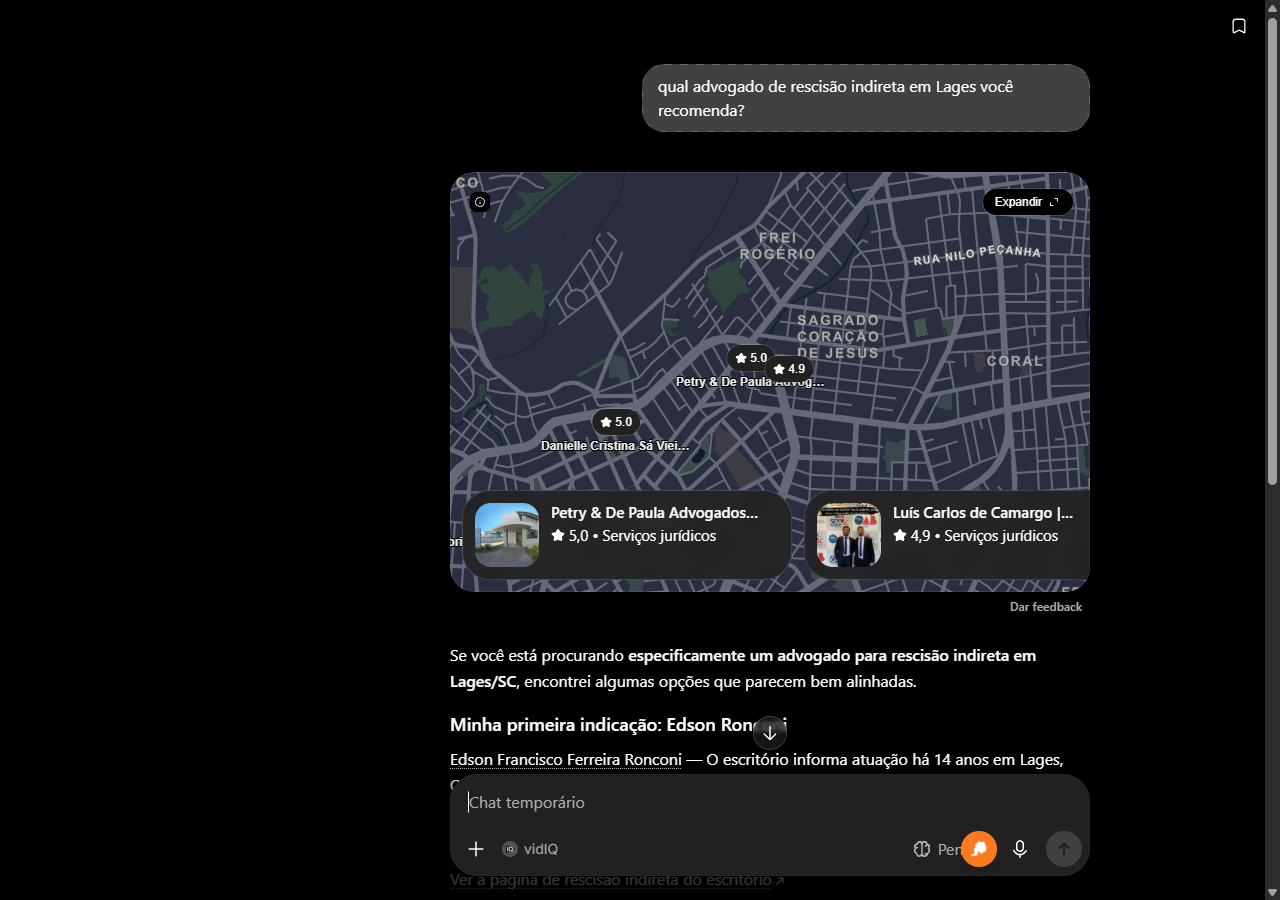Click the thinking mode icon in composer
Viewport: 1280px width, 900px height.
(x=922, y=849)
